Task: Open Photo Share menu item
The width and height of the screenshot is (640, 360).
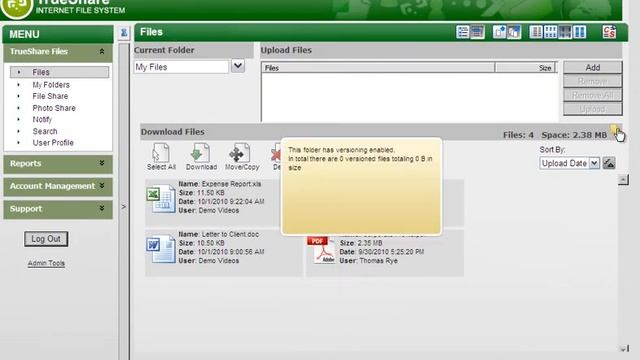Action: (x=54, y=108)
